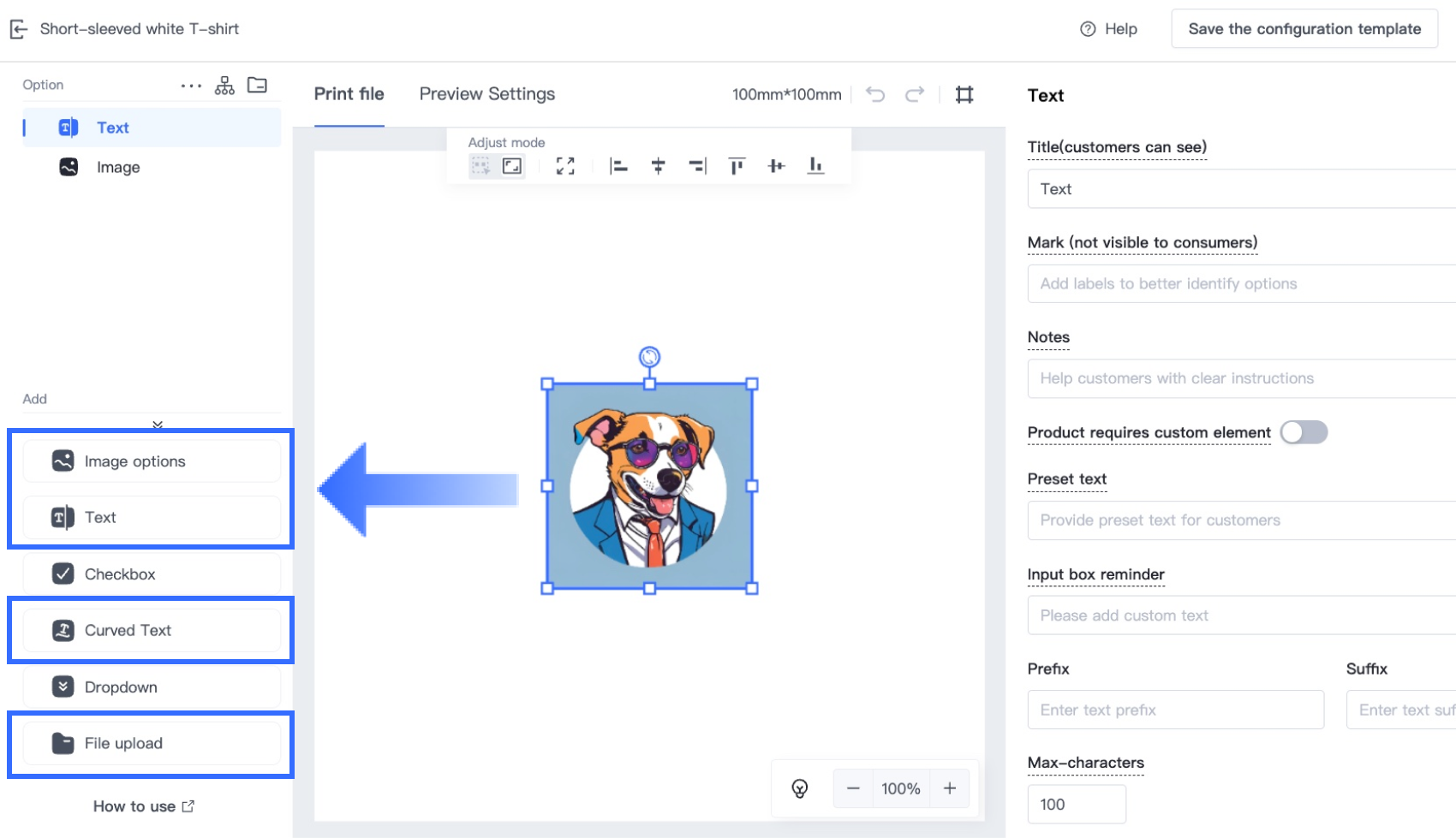Click the Suffix input field

(1401, 710)
